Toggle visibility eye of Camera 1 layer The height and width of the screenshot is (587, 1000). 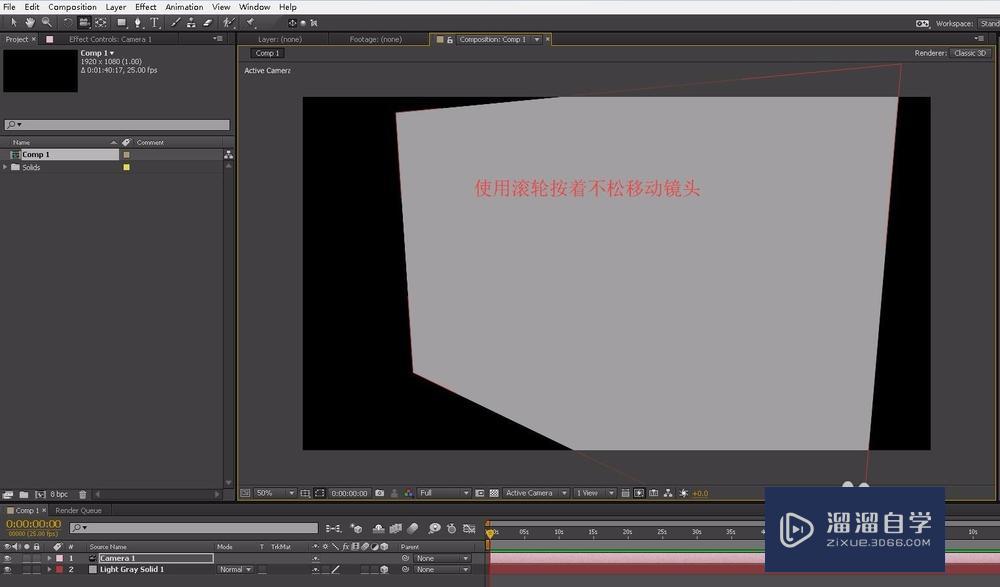tap(7, 558)
